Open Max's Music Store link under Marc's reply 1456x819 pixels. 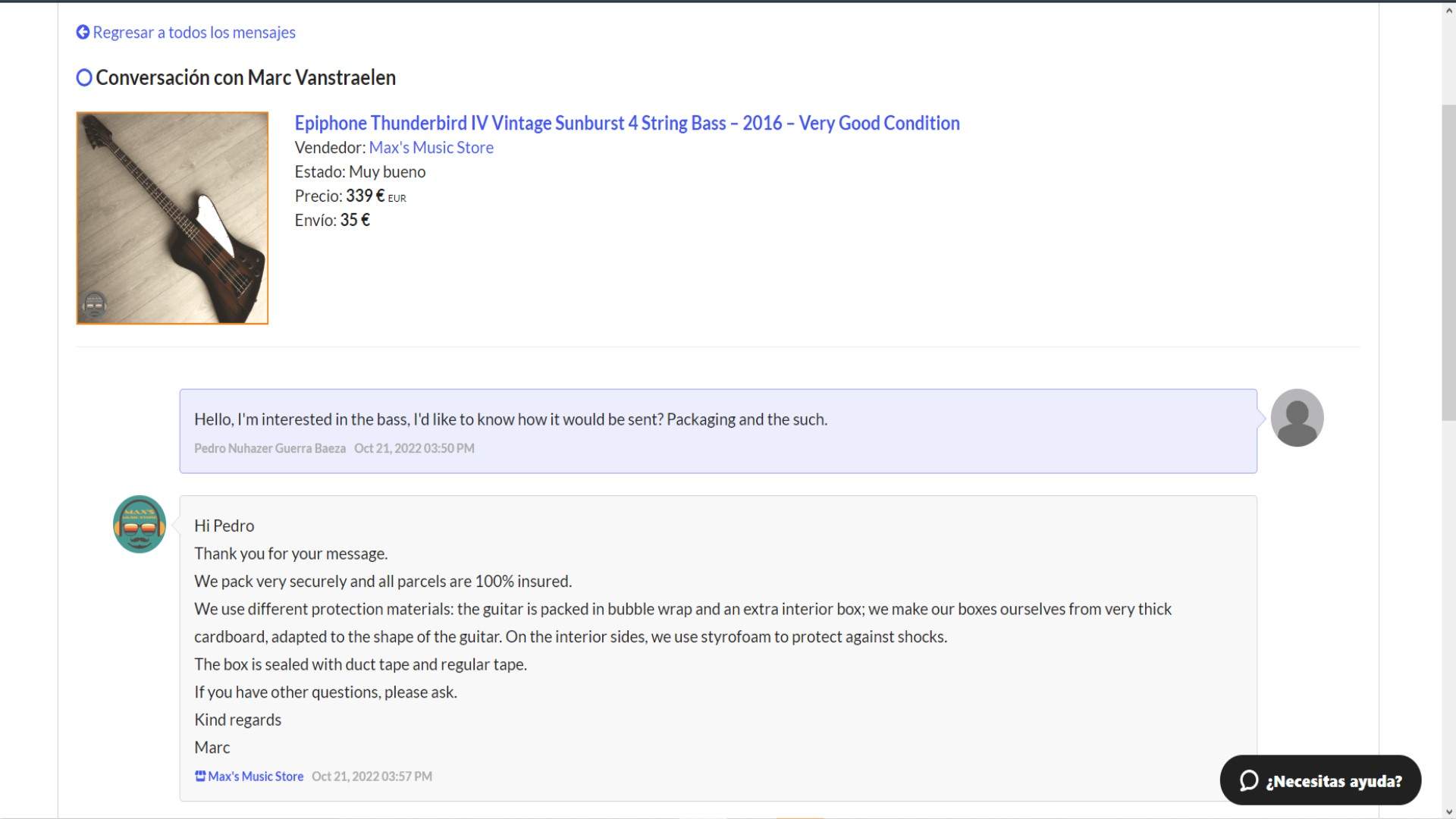click(x=256, y=777)
